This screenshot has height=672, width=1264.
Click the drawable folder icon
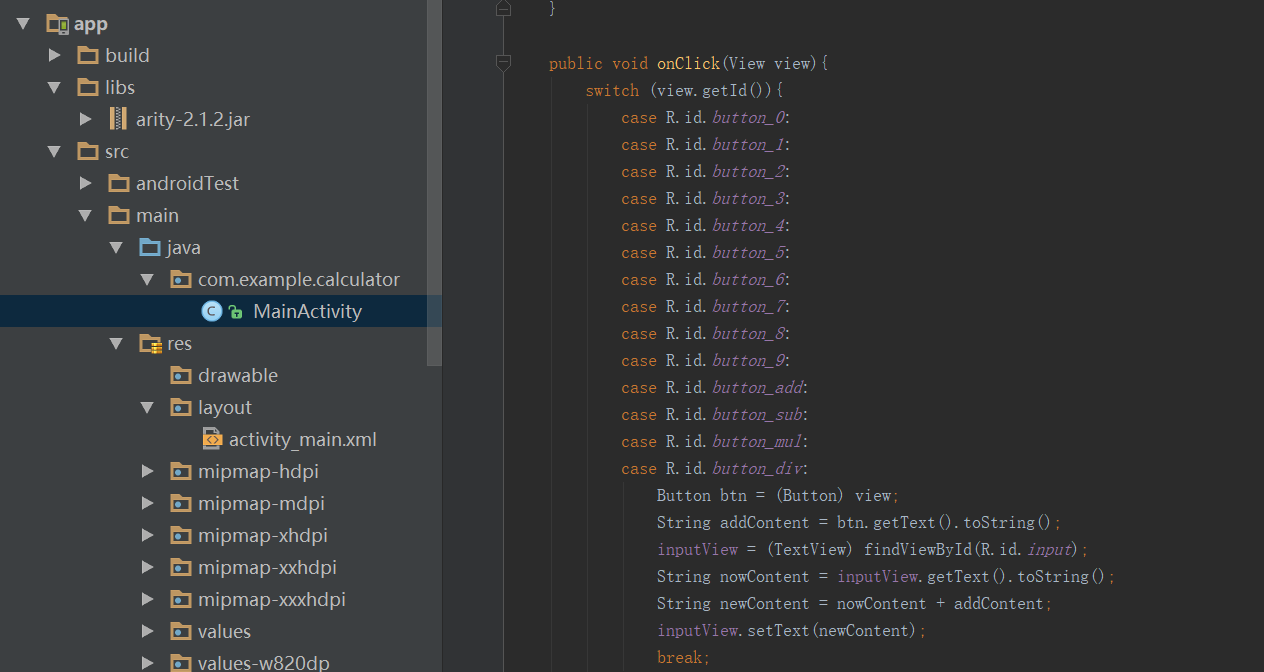point(181,376)
